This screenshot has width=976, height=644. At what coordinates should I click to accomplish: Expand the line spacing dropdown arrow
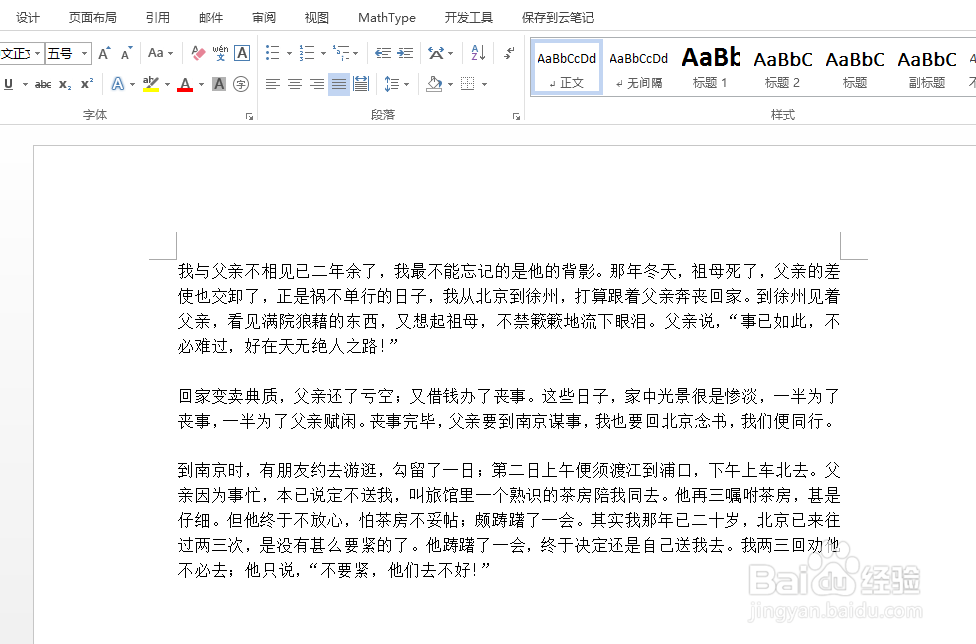pos(406,85)
